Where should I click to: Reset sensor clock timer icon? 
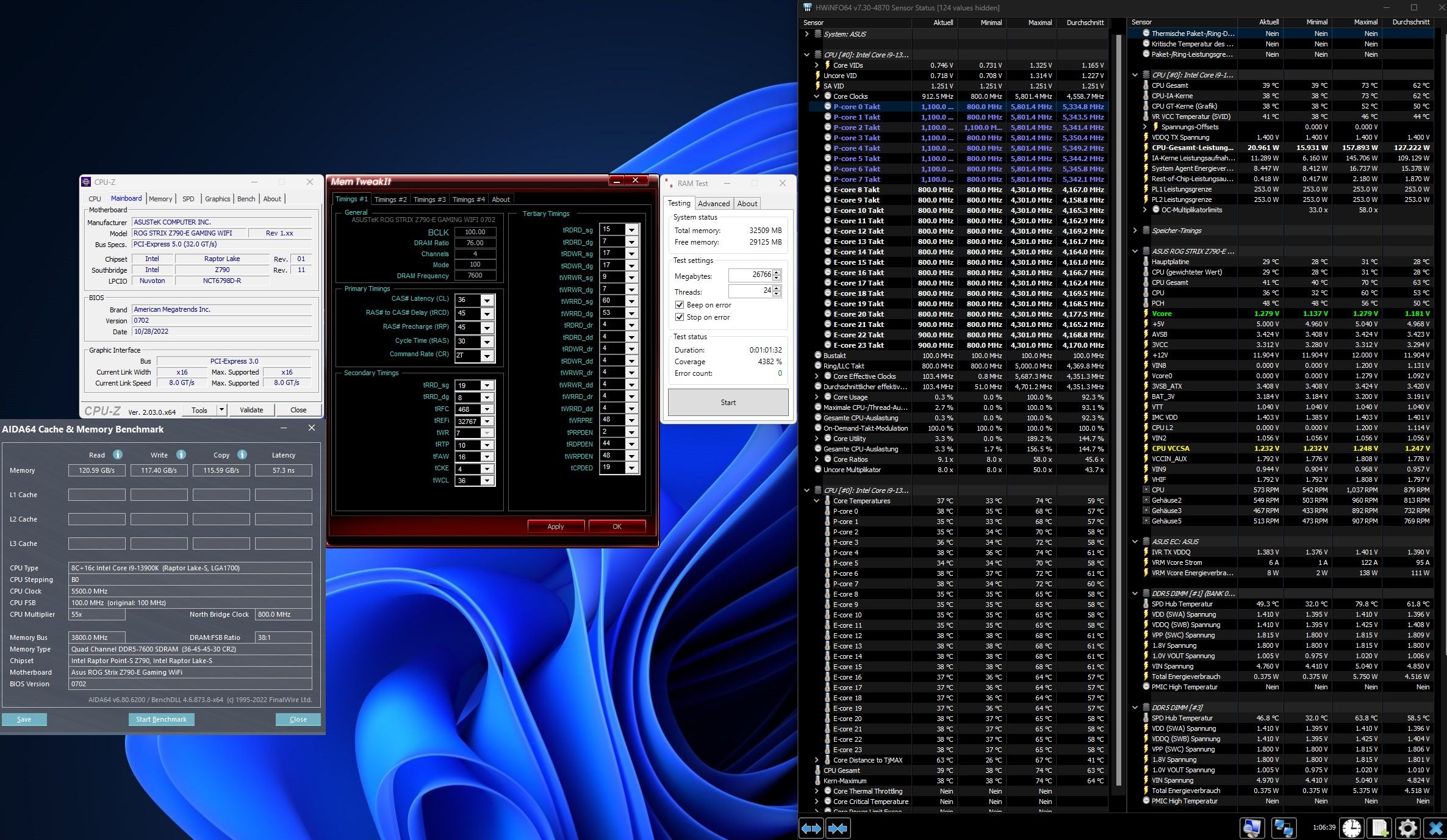click(1351, 828)
